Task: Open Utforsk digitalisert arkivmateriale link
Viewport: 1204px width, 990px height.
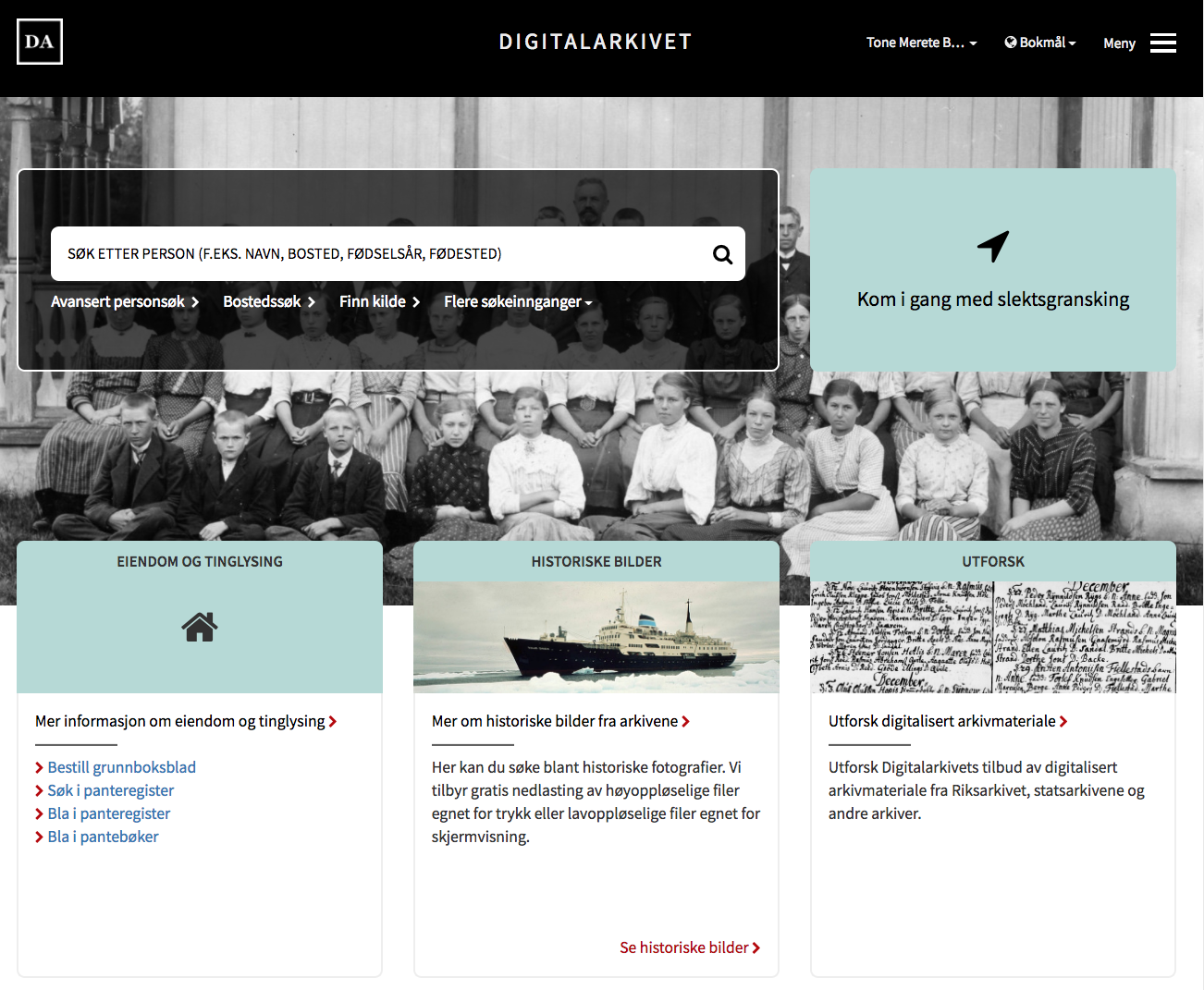Action: point(948,721)
